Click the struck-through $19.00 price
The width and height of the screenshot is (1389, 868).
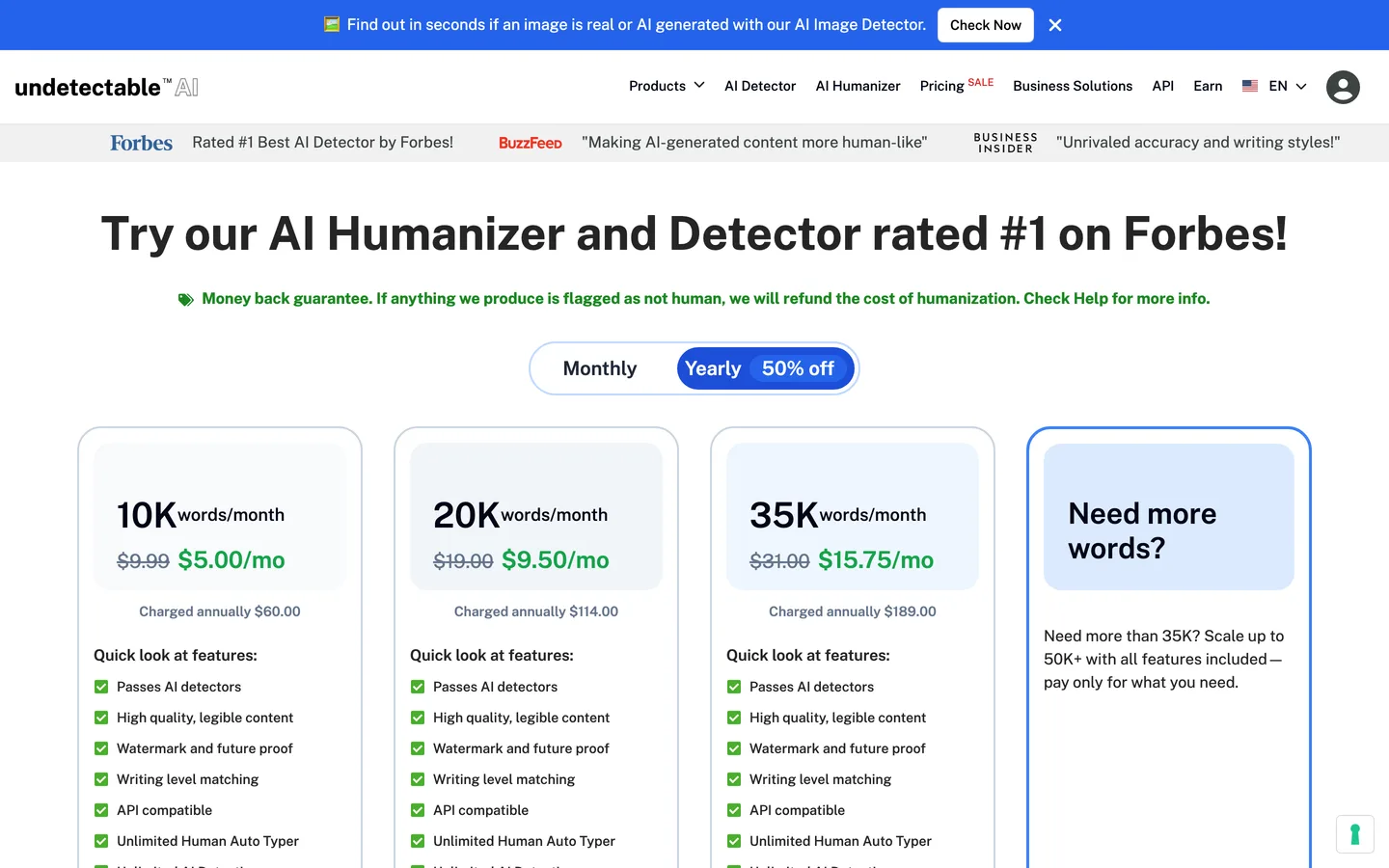point(463,561)
